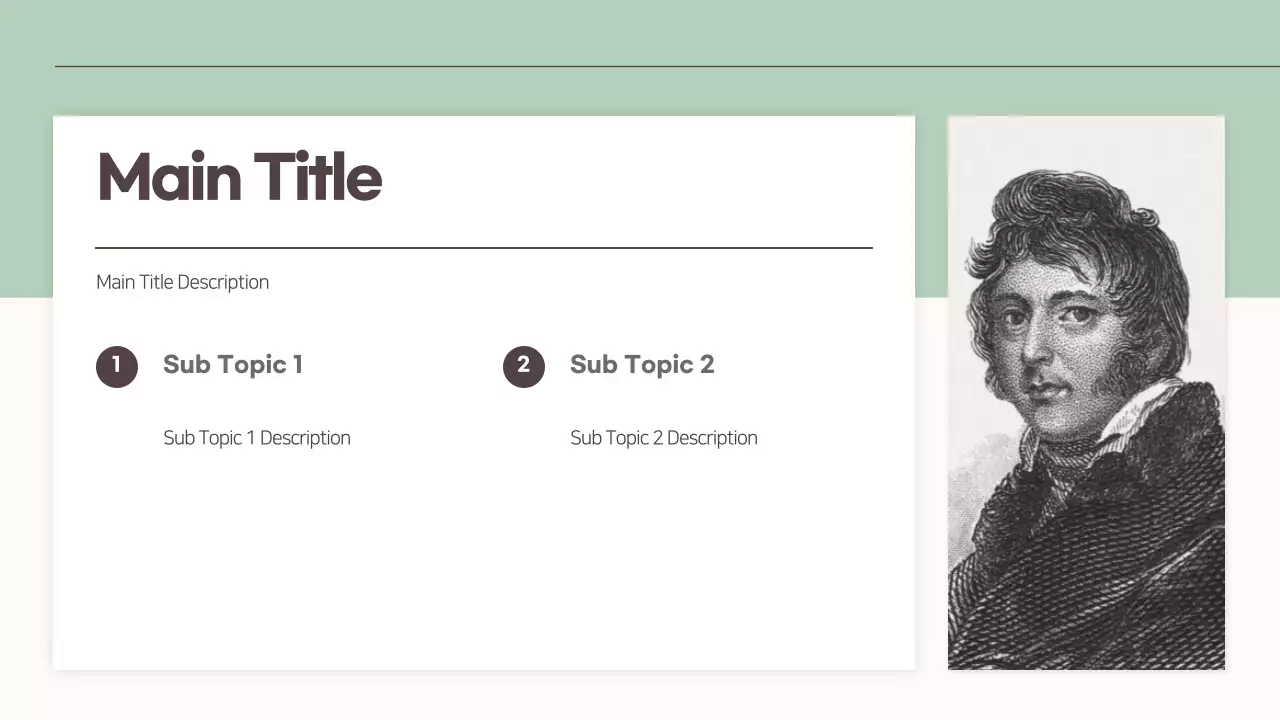This screenshot has width=1280, height=720.
Task: Select the engraved portrait image
Action: click(1086, 392)
